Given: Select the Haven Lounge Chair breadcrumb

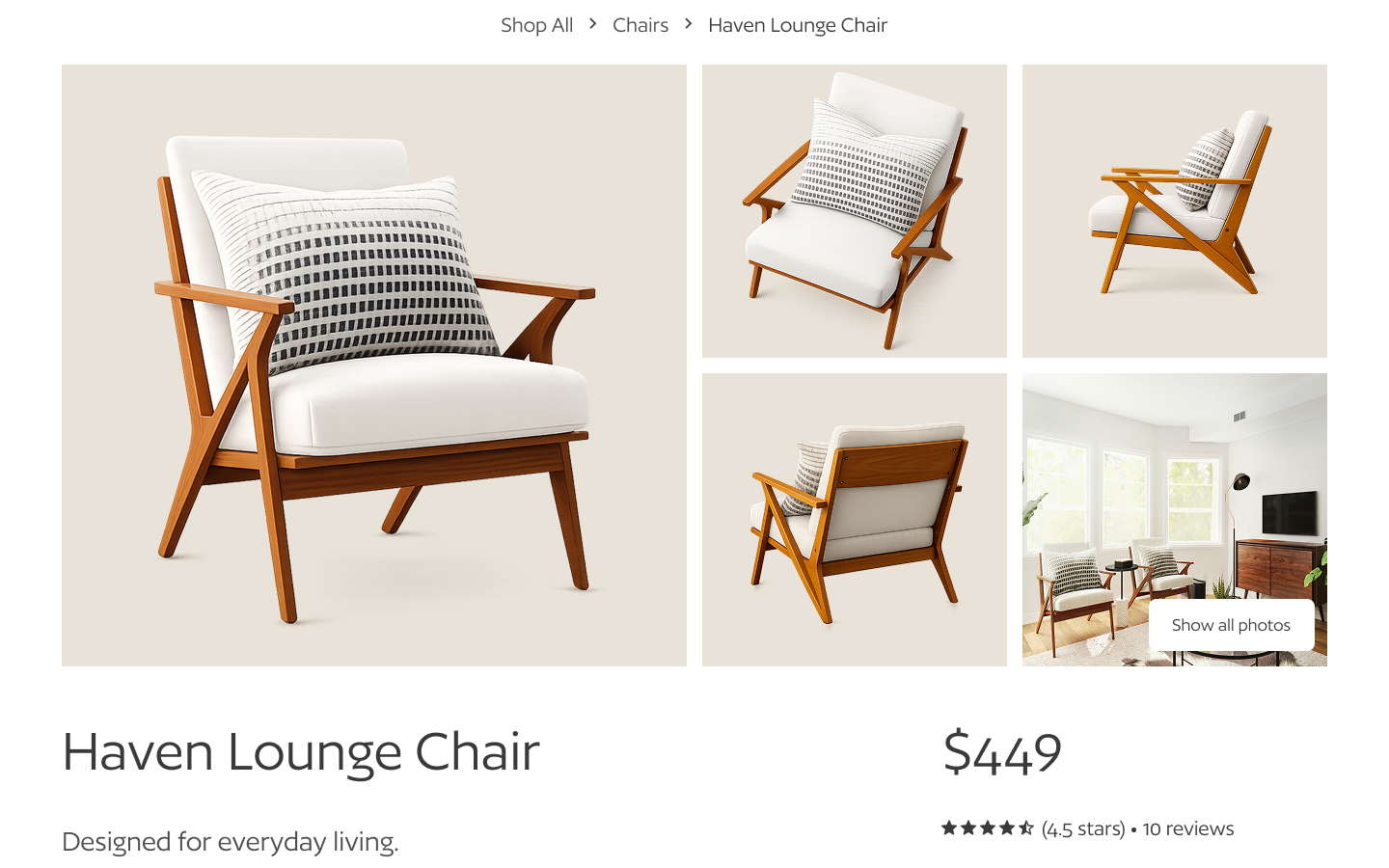Looking at the screenshot, I should [798, 25].
